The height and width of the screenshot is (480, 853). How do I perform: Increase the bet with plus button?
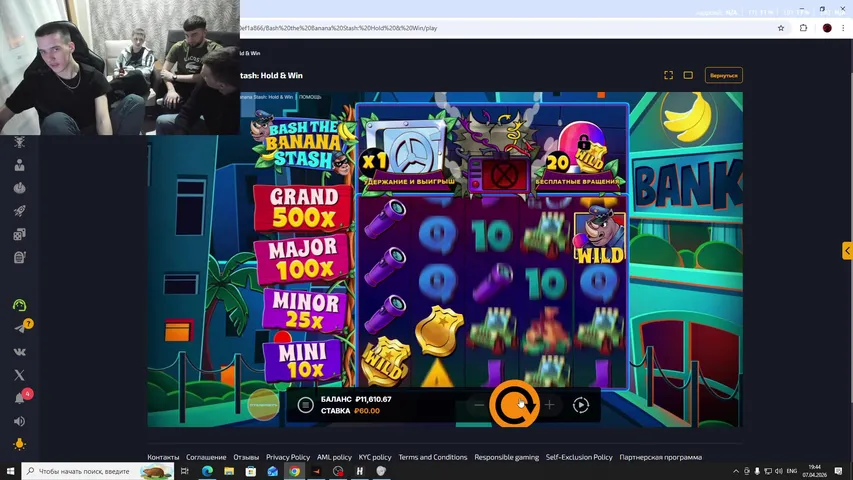[x=549, y=405]
